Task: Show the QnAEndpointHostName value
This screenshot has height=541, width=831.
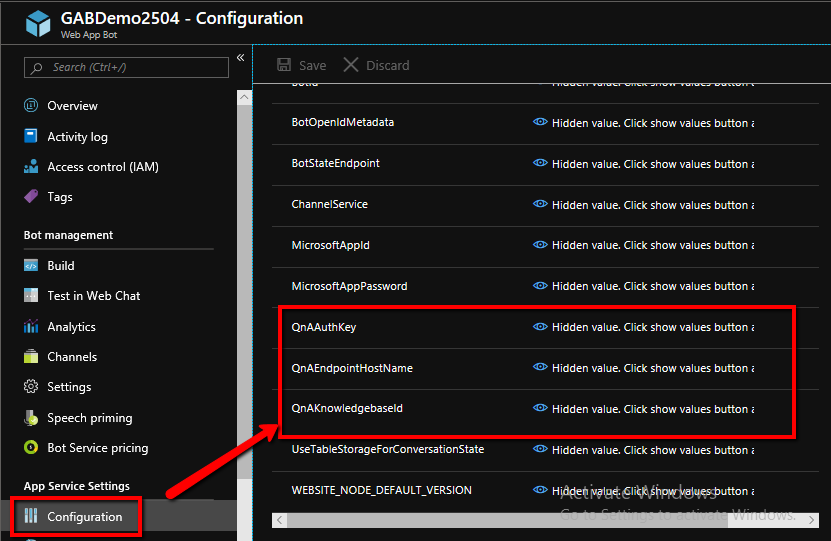Action: [540, 367]
